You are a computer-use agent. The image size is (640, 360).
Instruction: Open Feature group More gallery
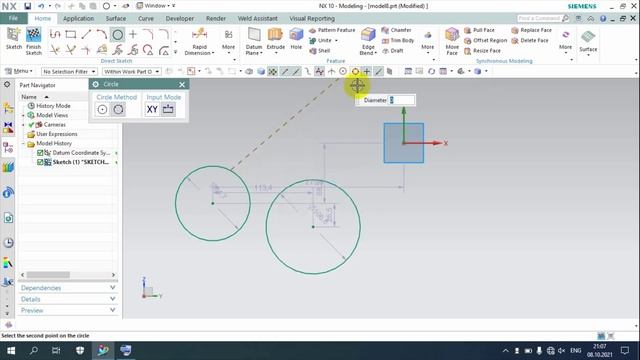pyautogui.click(x=427, y=41)
